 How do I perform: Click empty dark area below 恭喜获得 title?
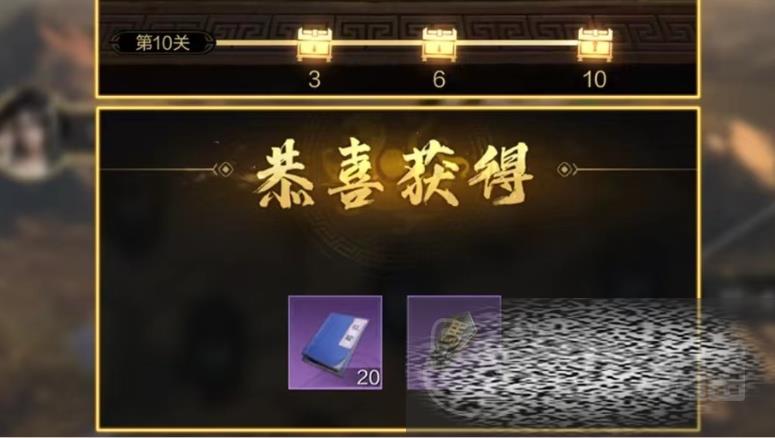(x=395, y=252)
